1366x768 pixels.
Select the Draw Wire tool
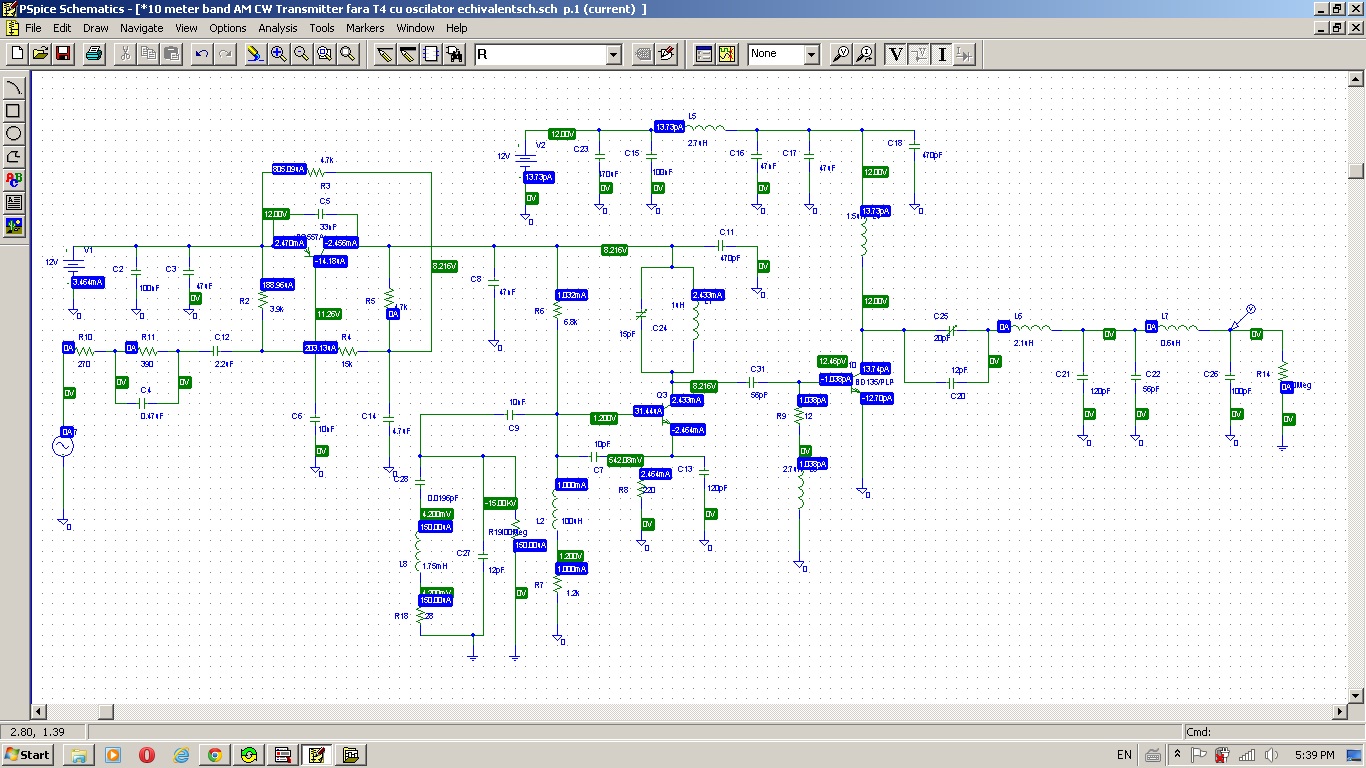385,54
